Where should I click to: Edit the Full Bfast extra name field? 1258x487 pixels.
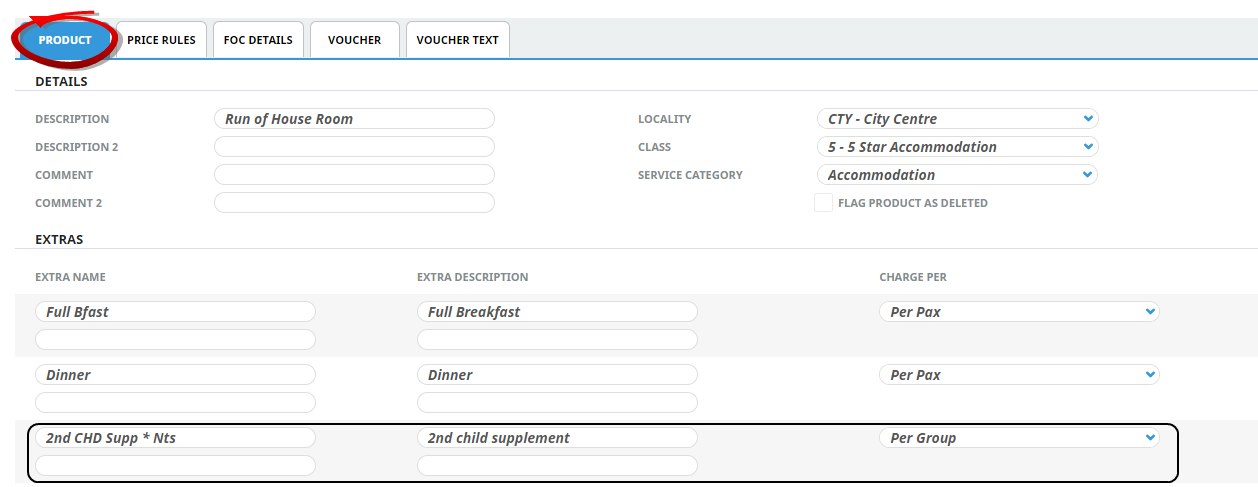coord(175,312)
